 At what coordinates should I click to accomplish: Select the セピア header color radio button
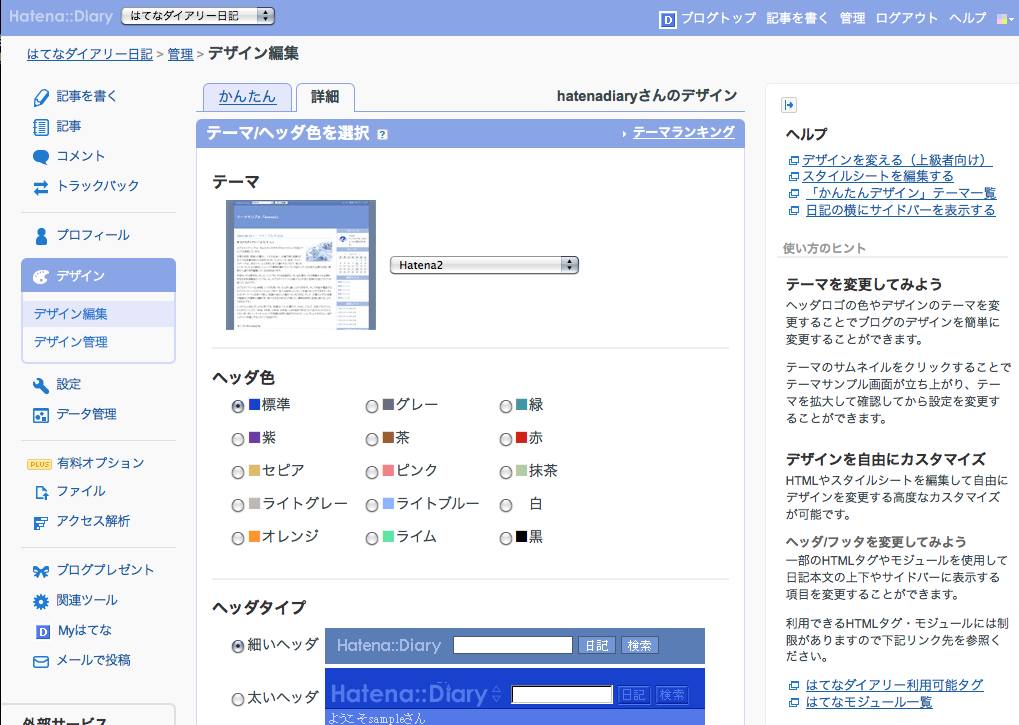pyautogui.click(x=238, y=472)
